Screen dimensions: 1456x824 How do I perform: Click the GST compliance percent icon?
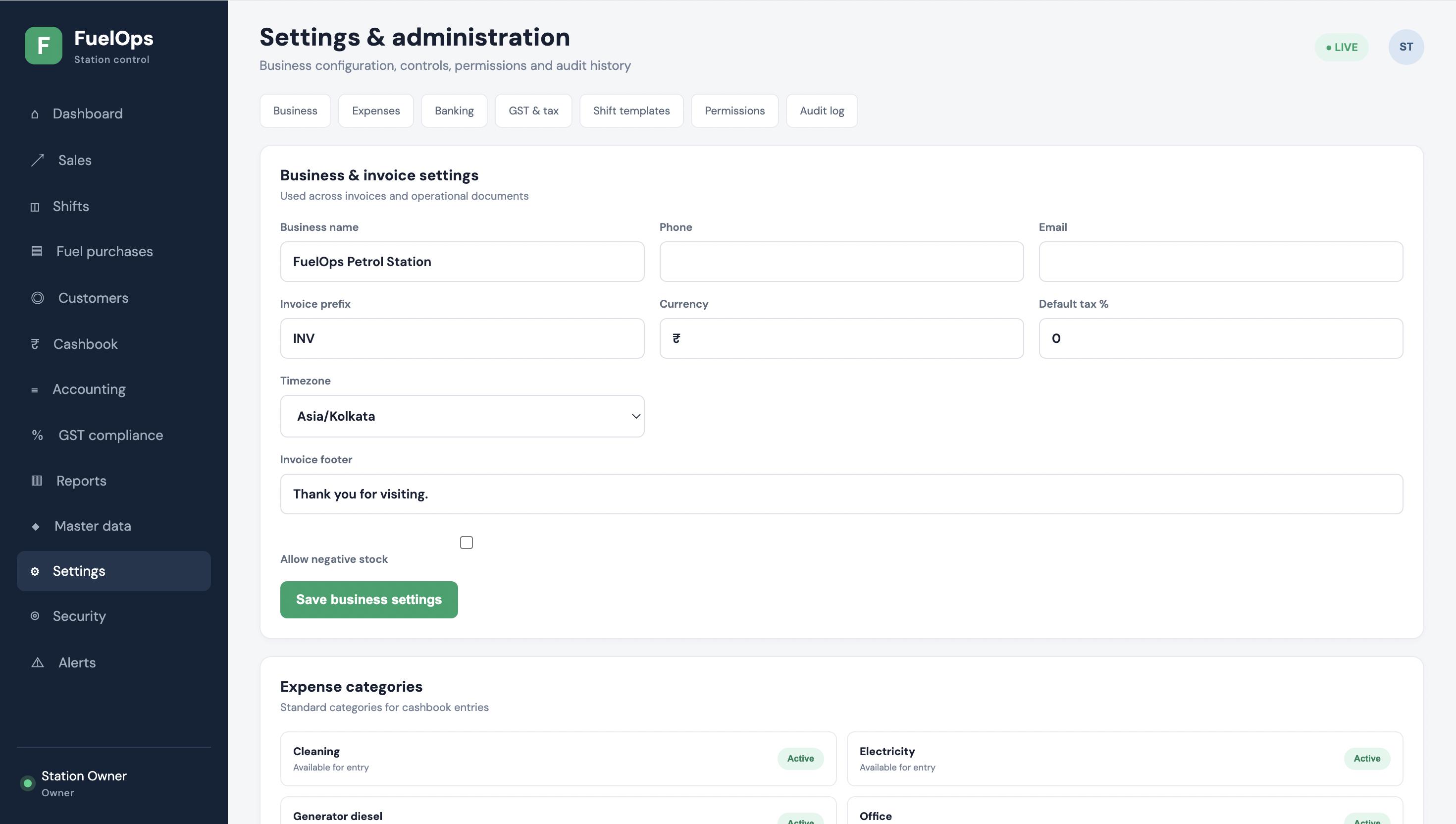pos(37,435)
